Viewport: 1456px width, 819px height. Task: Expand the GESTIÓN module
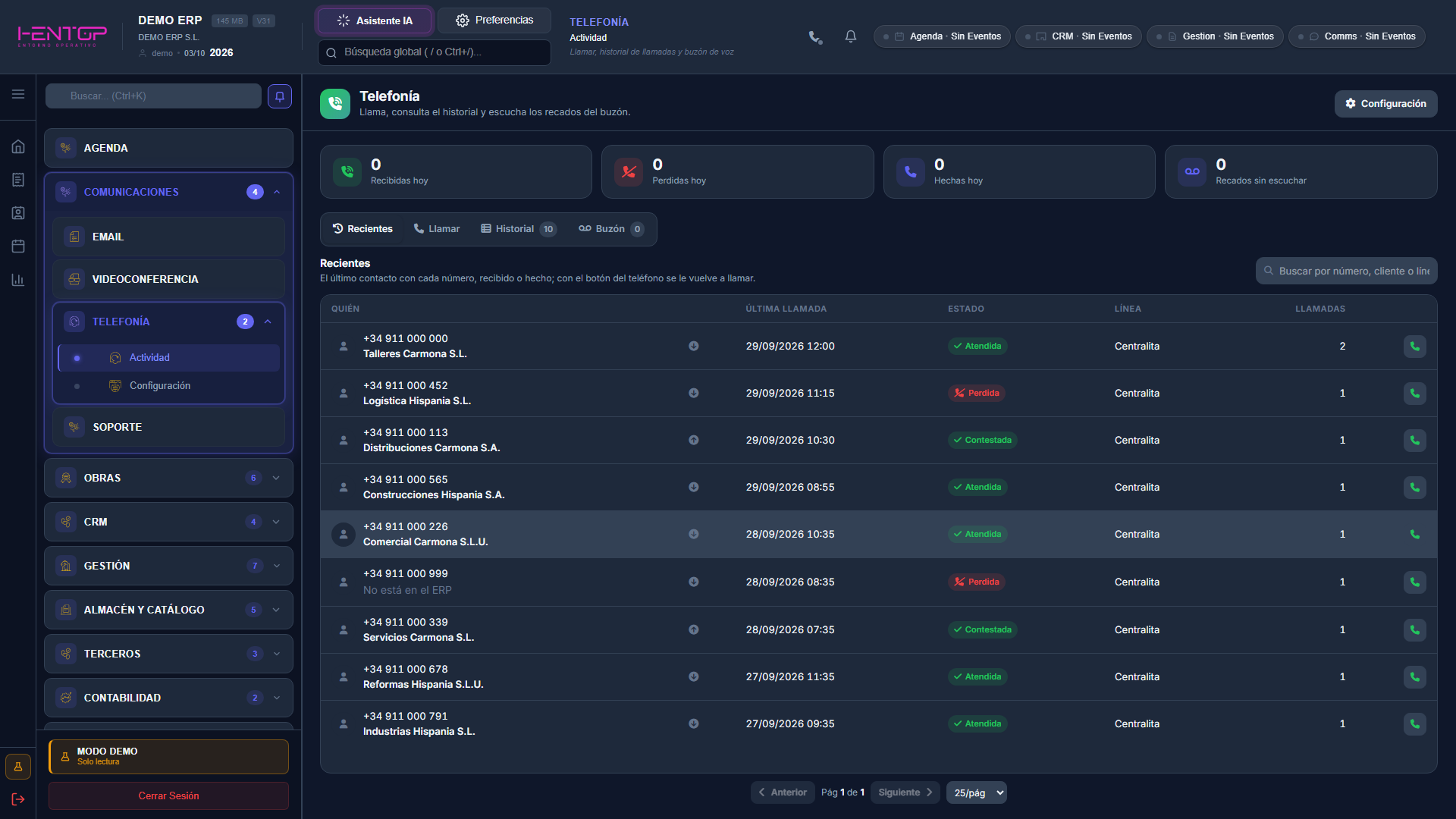pyautogui.click(x=168, y=566)
